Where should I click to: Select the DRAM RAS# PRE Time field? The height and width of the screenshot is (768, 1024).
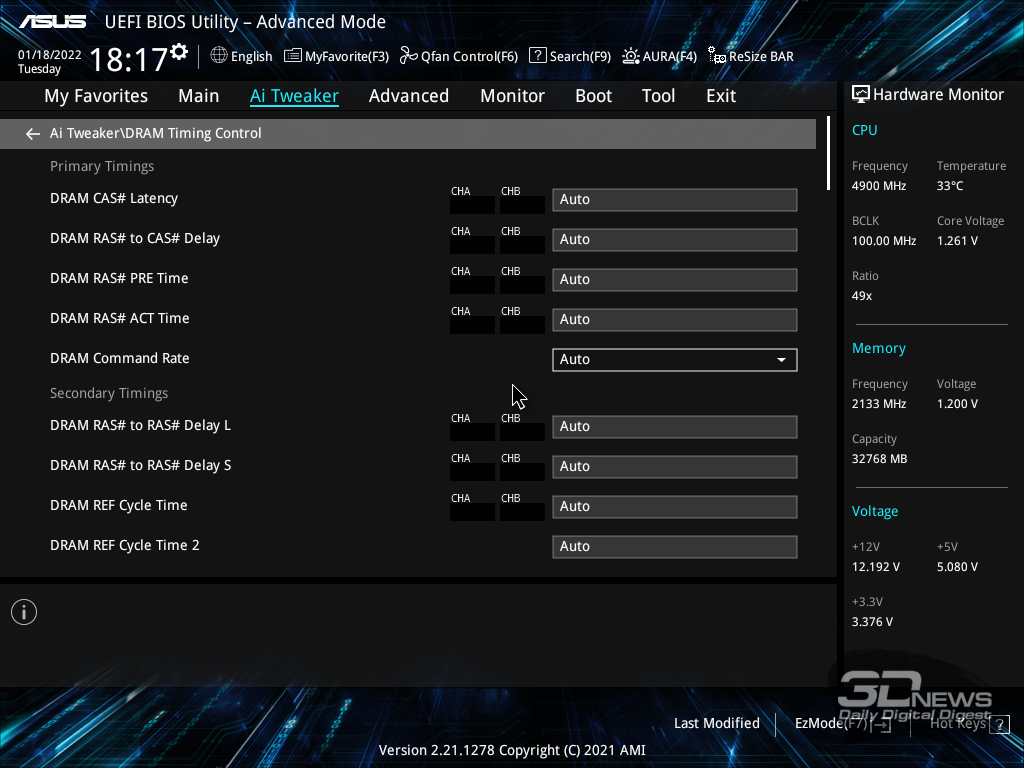coord(675,280)
